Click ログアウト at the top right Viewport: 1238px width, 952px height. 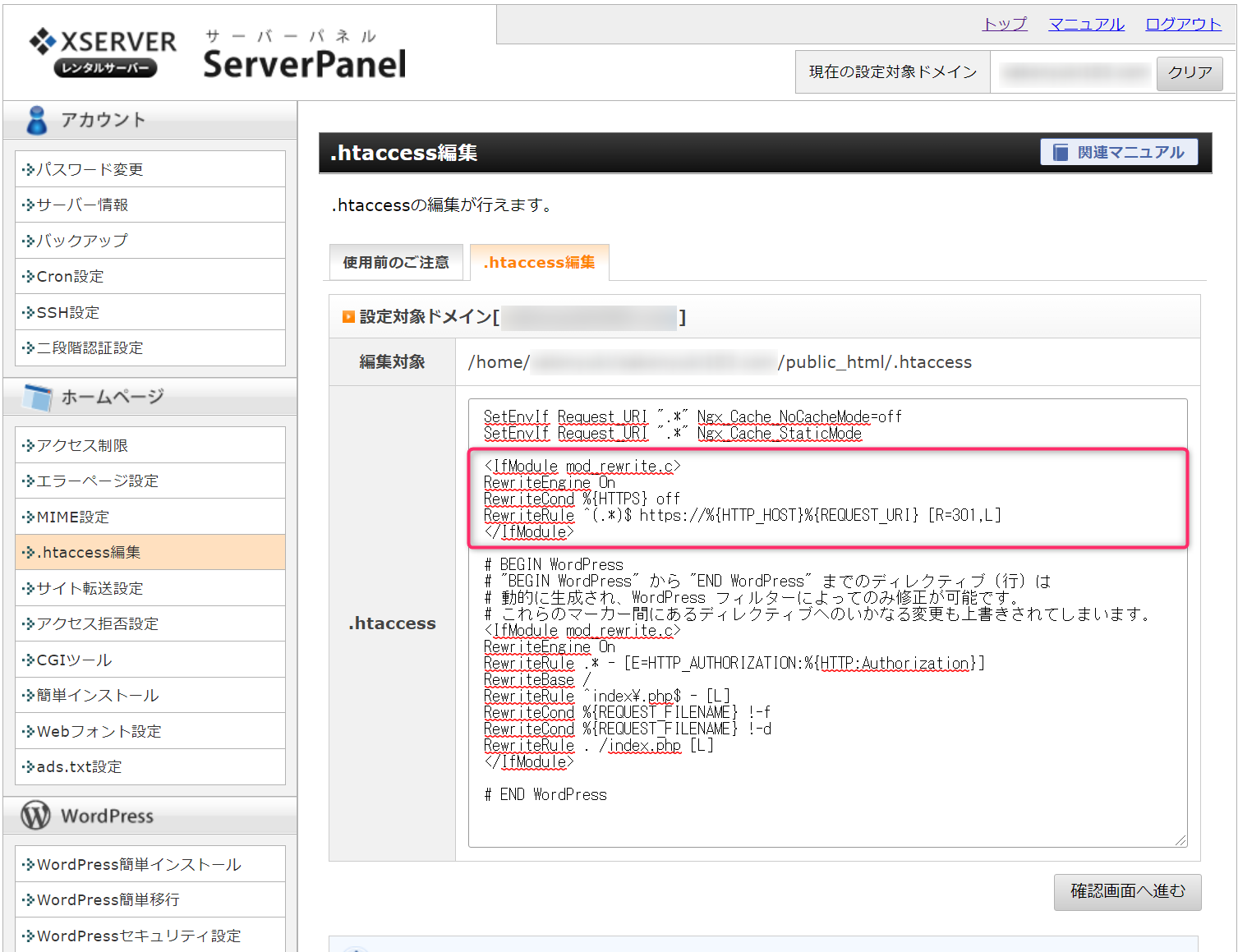point(1182,24)
